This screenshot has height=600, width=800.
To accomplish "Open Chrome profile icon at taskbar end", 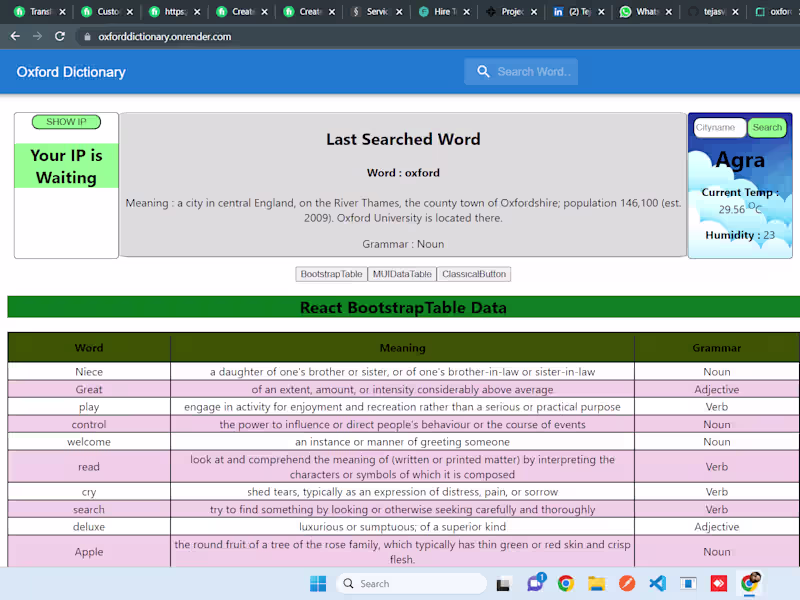I will (x=750, y=582).
